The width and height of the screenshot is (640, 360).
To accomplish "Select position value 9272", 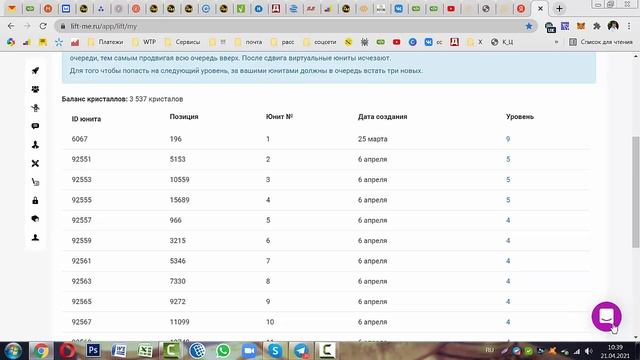I will pos(178,302).
